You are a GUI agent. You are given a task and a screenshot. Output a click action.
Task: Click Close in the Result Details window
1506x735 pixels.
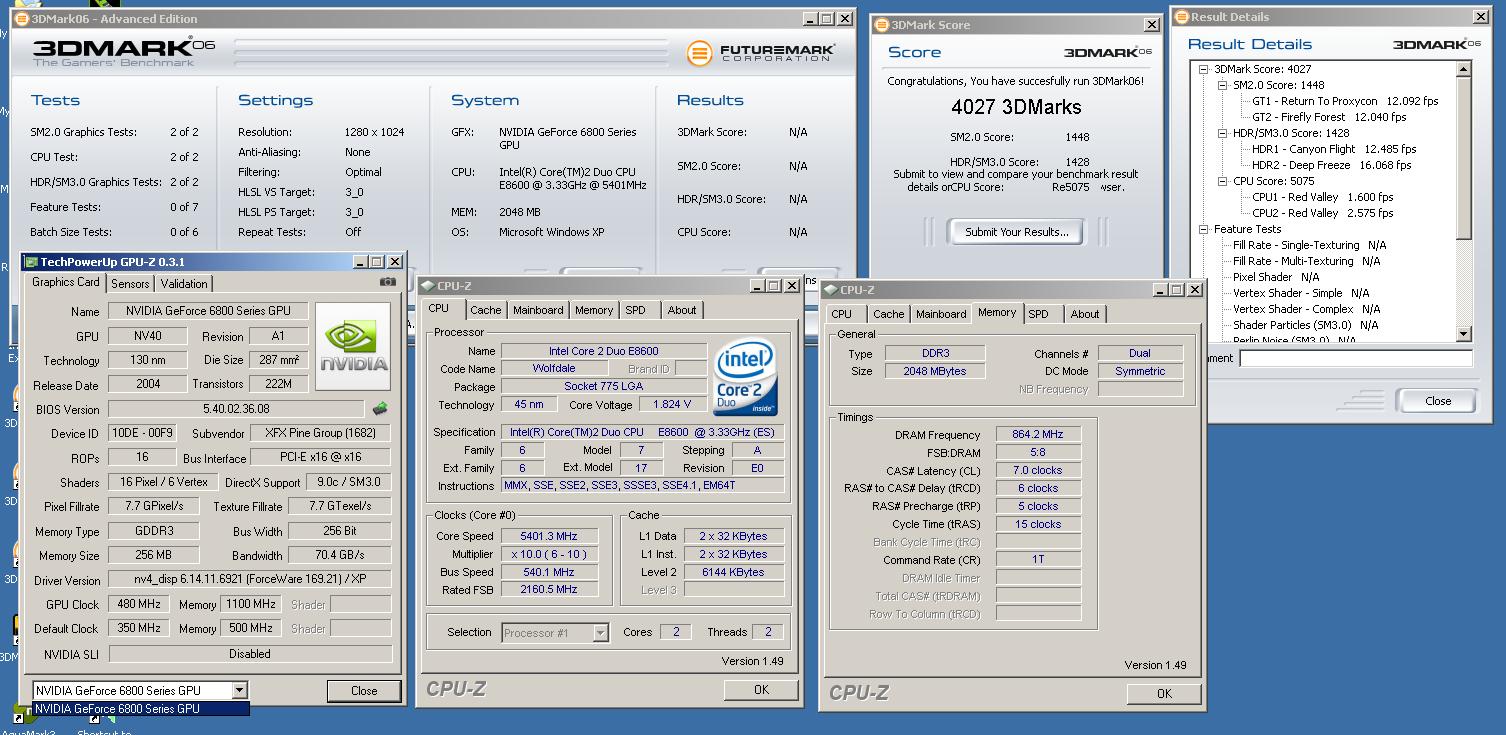coord(1438,401)
